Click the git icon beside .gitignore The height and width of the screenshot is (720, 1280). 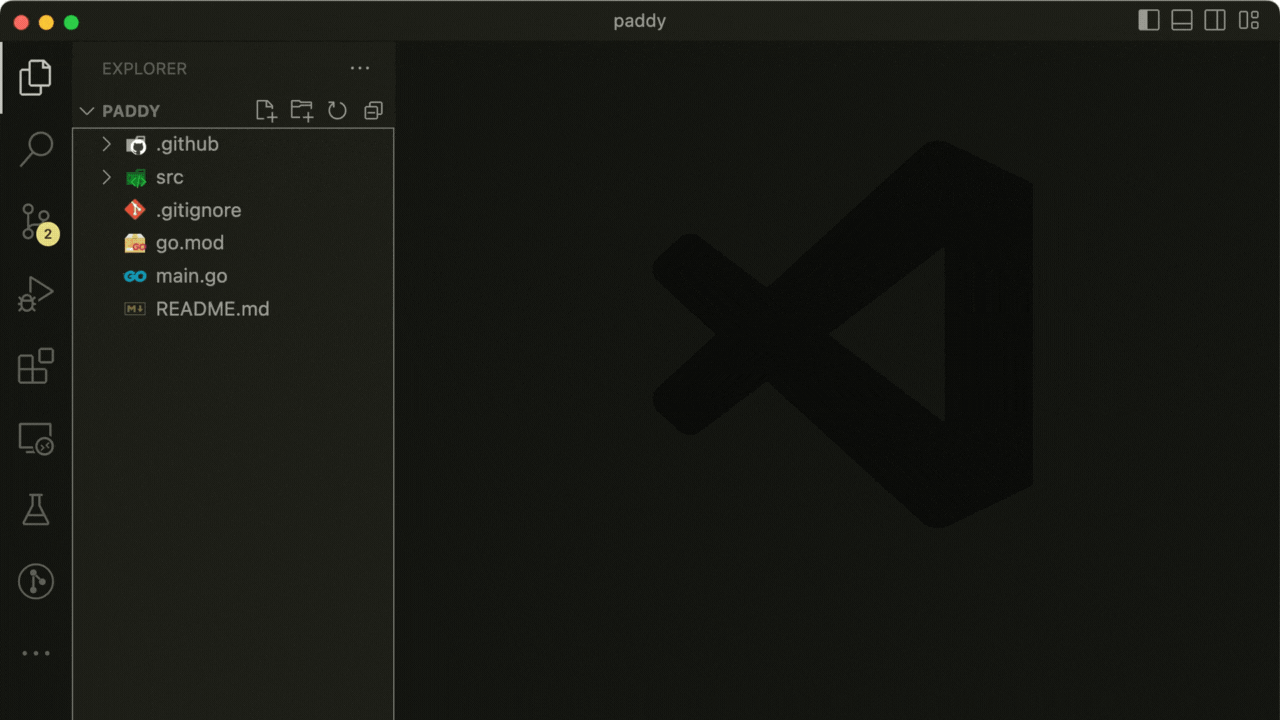pyautogui.click(x=135, y=210)
